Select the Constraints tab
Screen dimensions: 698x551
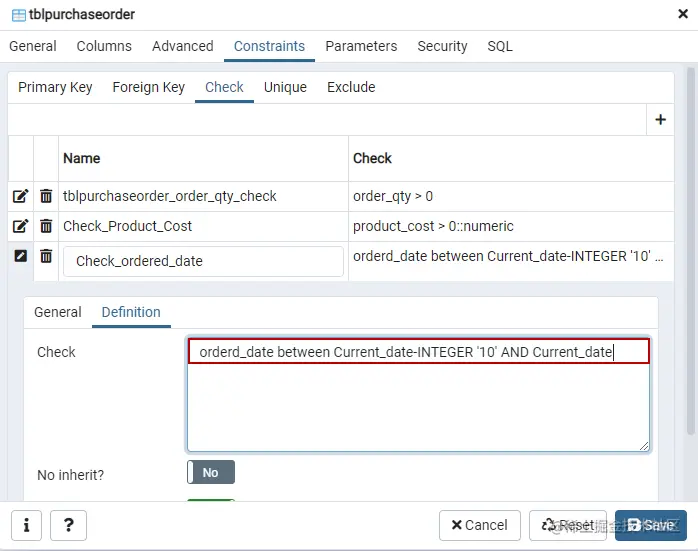click(269, 46)
